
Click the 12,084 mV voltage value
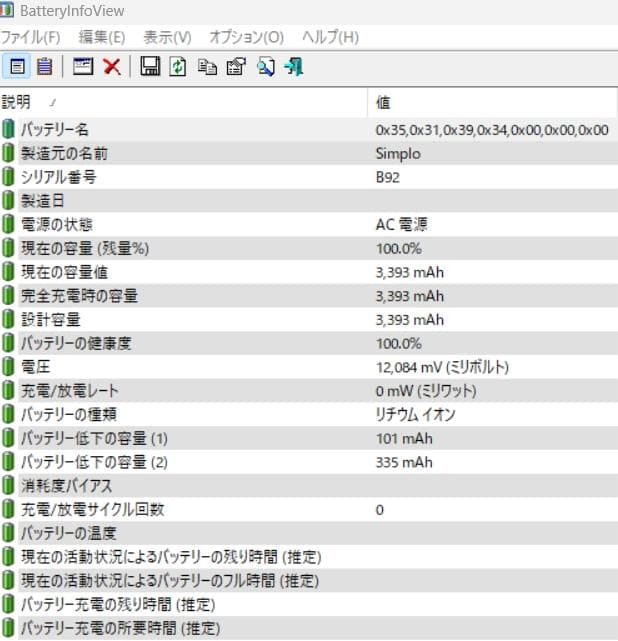tap(442, 367)
